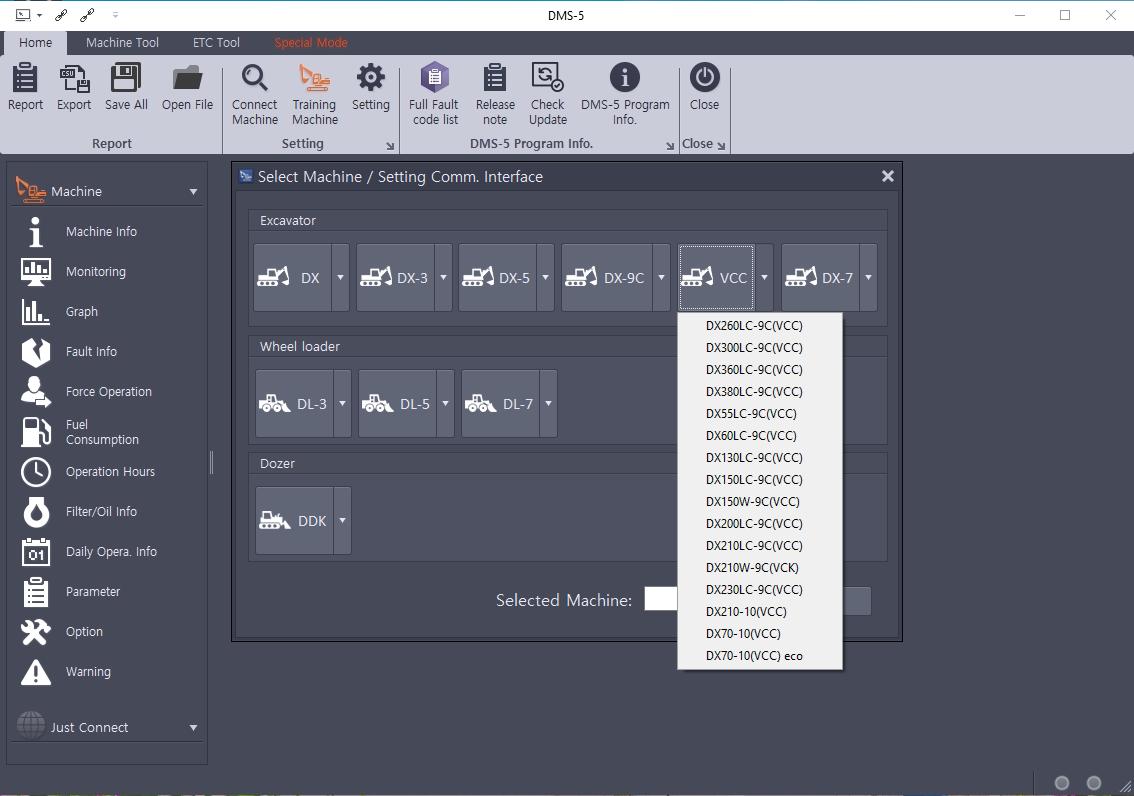Switch to the Machine Tool tab

point(122,43)
